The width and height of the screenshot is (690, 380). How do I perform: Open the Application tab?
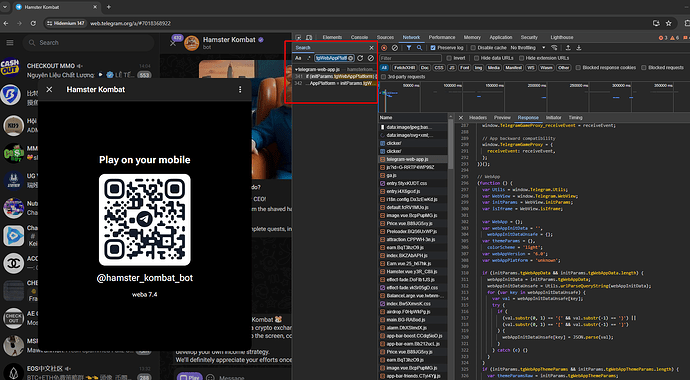(x=501, y=38)
